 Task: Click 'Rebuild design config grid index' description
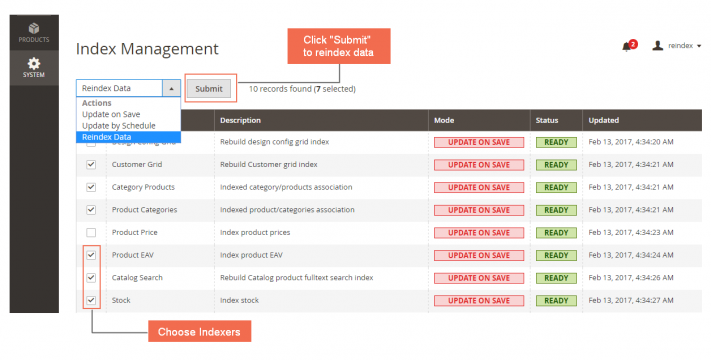[275, 142]
